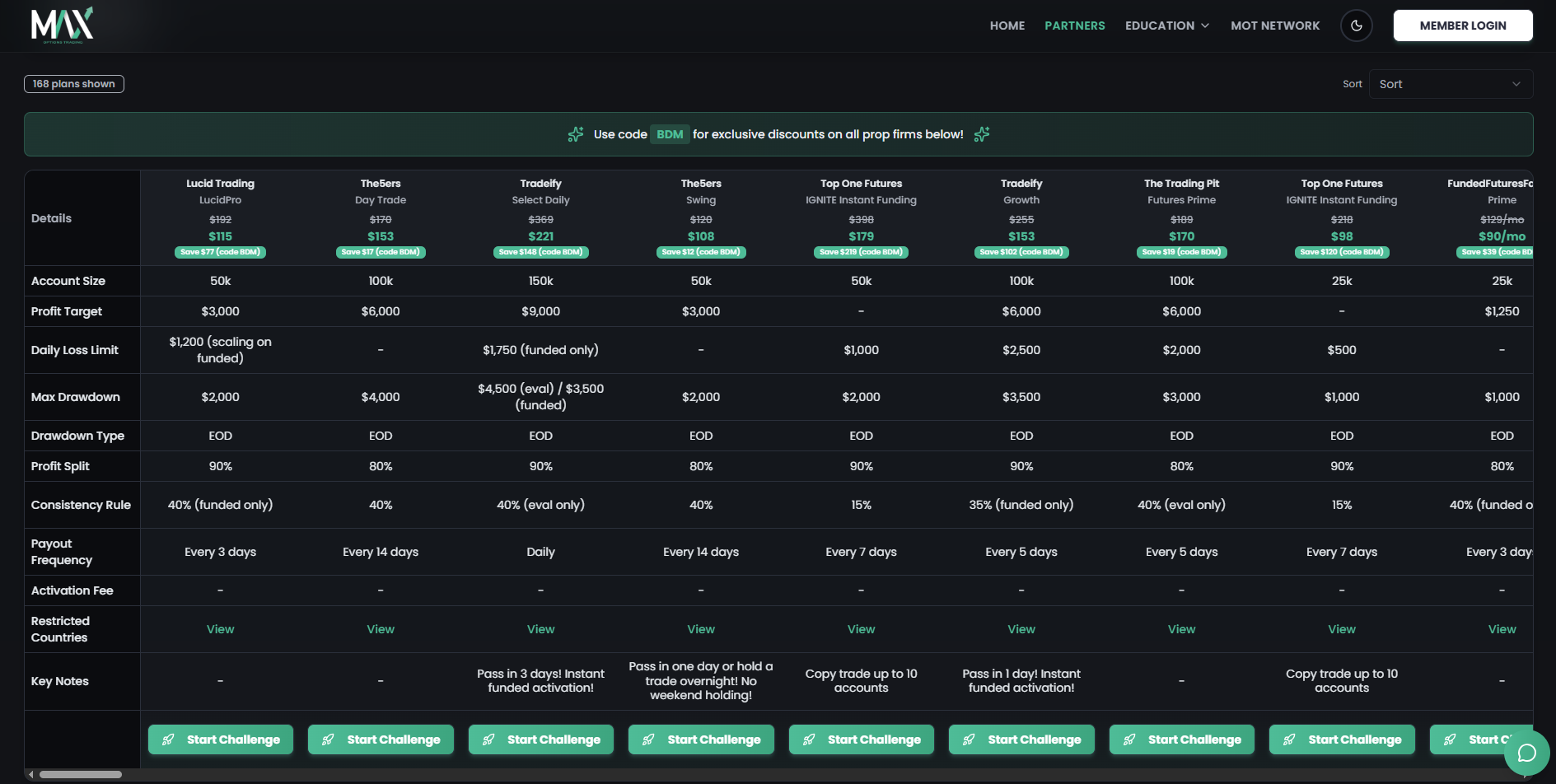Image resolution: width=1556 pixels, height=784 pixels.
Task: View restricted countries for The5ers Day Trade
Action: pyautogui.click(x=381, y=629)
